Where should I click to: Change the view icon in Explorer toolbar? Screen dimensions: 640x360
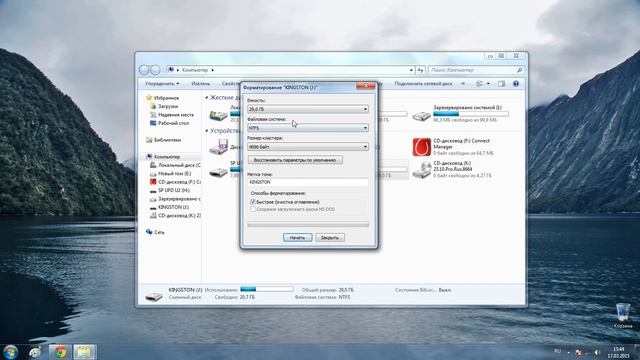coord(480,84)
